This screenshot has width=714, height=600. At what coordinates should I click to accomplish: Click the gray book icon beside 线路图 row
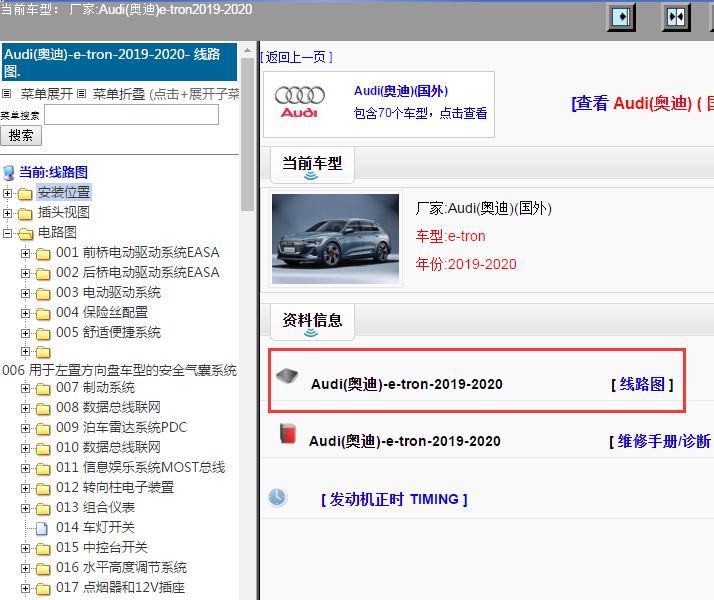(x=287, y=376)
